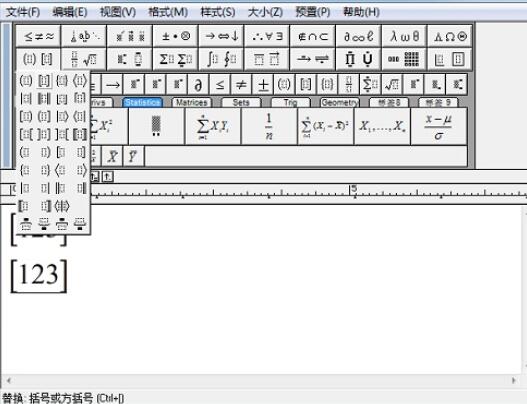The image size is (527, 404).
Task: Open the products and set theory templates palette
Action: tap(359, 59)
